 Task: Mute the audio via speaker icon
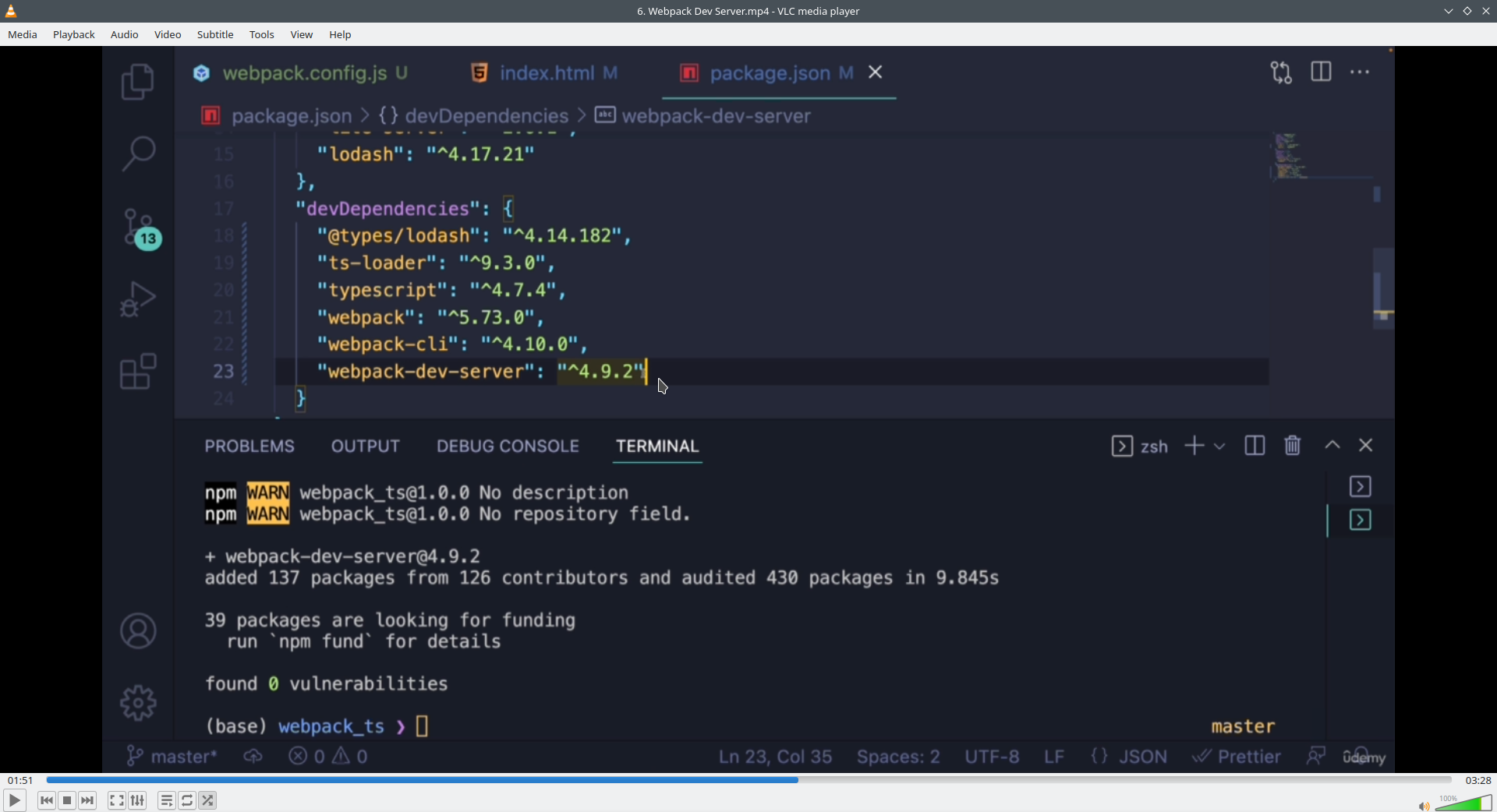[x=1424, y=806]
